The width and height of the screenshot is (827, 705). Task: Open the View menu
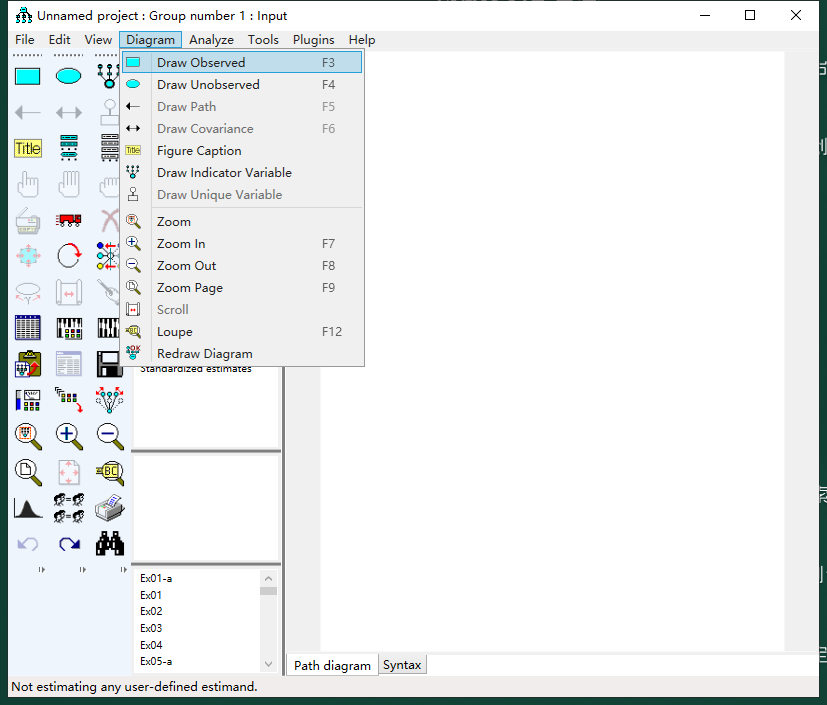coord(98,40)
